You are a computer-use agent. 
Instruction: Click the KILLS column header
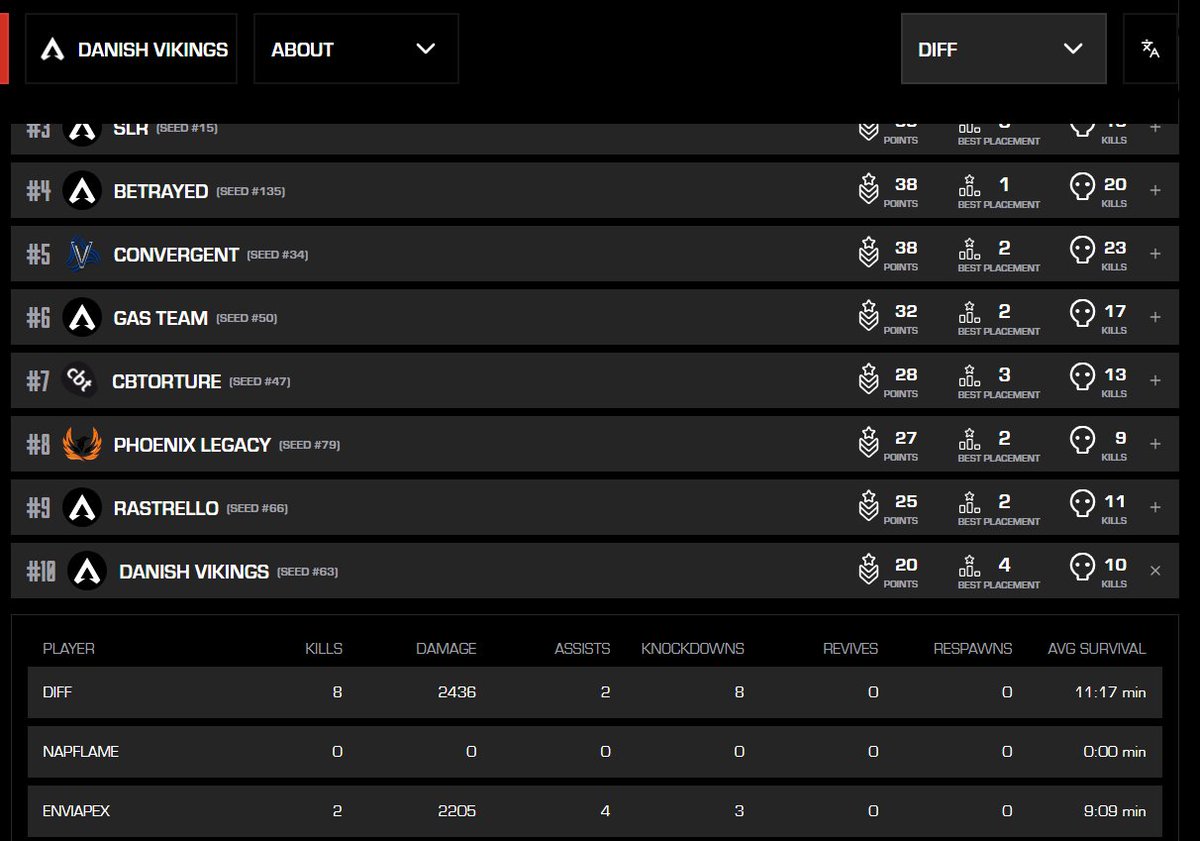point(324,649)
